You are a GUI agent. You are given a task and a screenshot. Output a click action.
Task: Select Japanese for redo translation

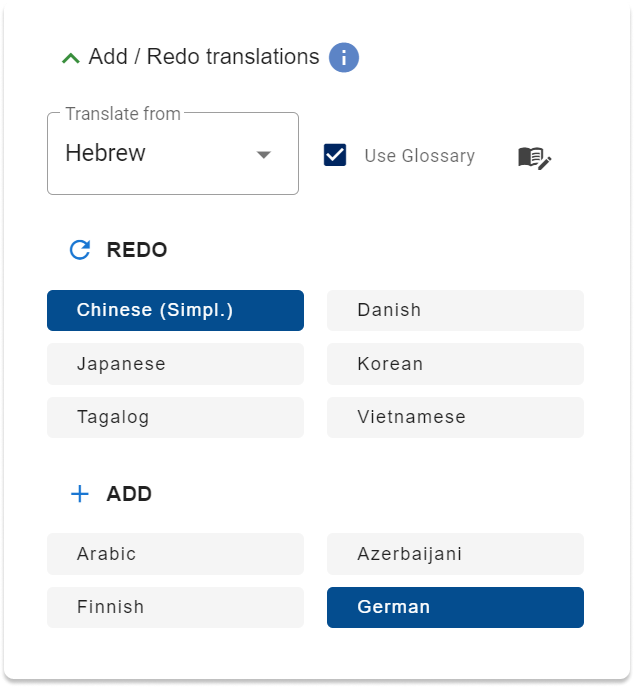(175, 364)
